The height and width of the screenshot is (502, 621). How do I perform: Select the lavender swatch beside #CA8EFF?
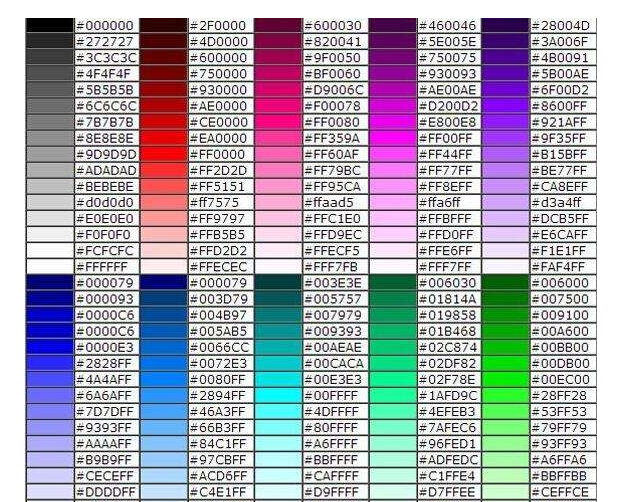505,186
